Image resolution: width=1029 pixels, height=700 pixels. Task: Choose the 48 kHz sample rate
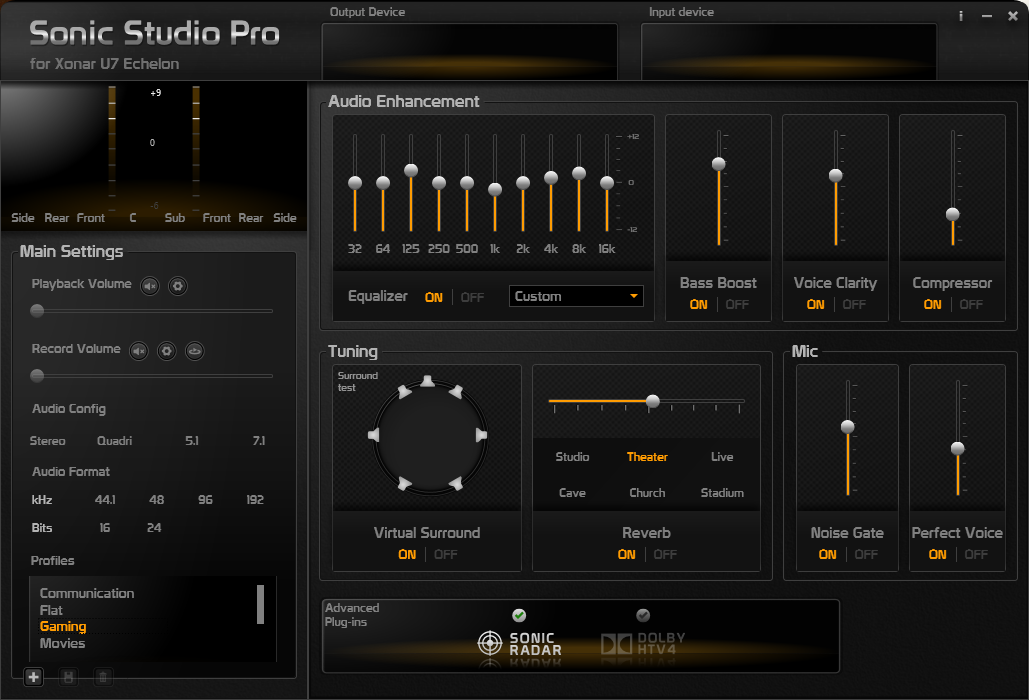click(x=156, y=500)
